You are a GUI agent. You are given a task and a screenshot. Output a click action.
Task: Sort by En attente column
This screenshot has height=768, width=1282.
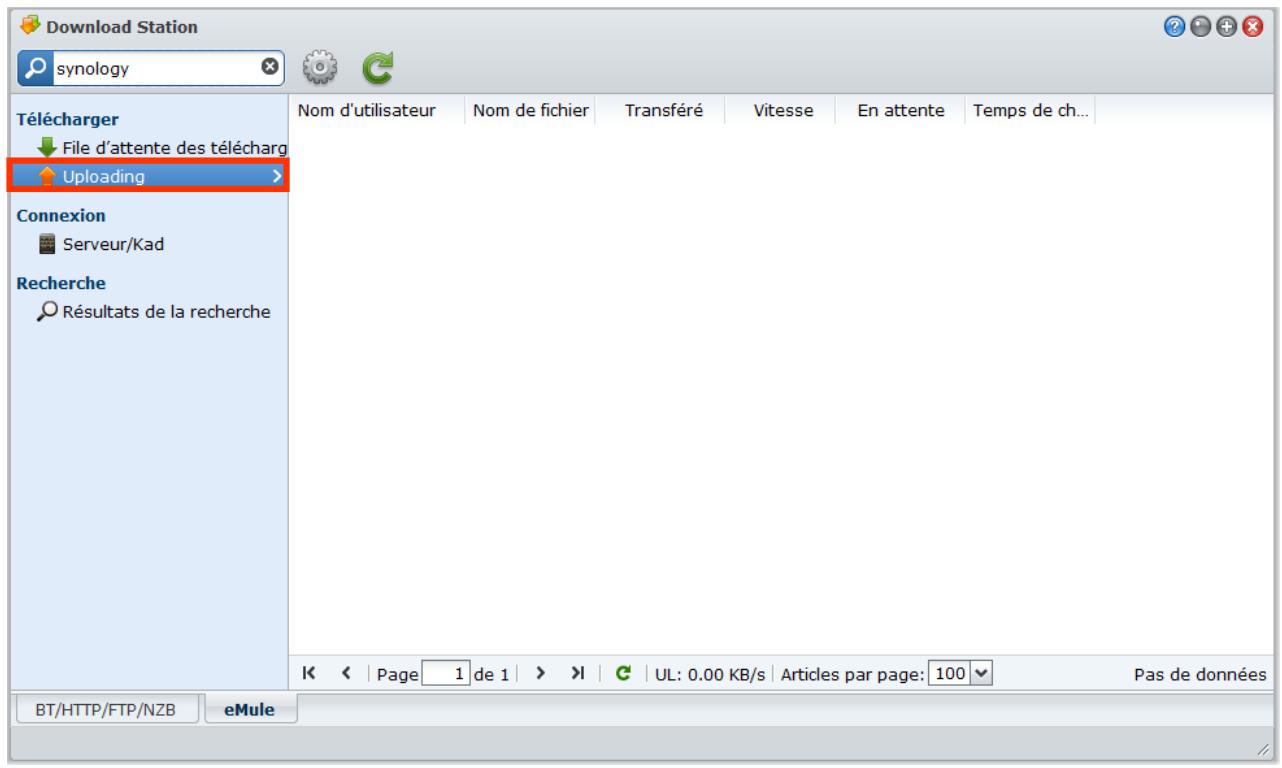tap(901, 110)
